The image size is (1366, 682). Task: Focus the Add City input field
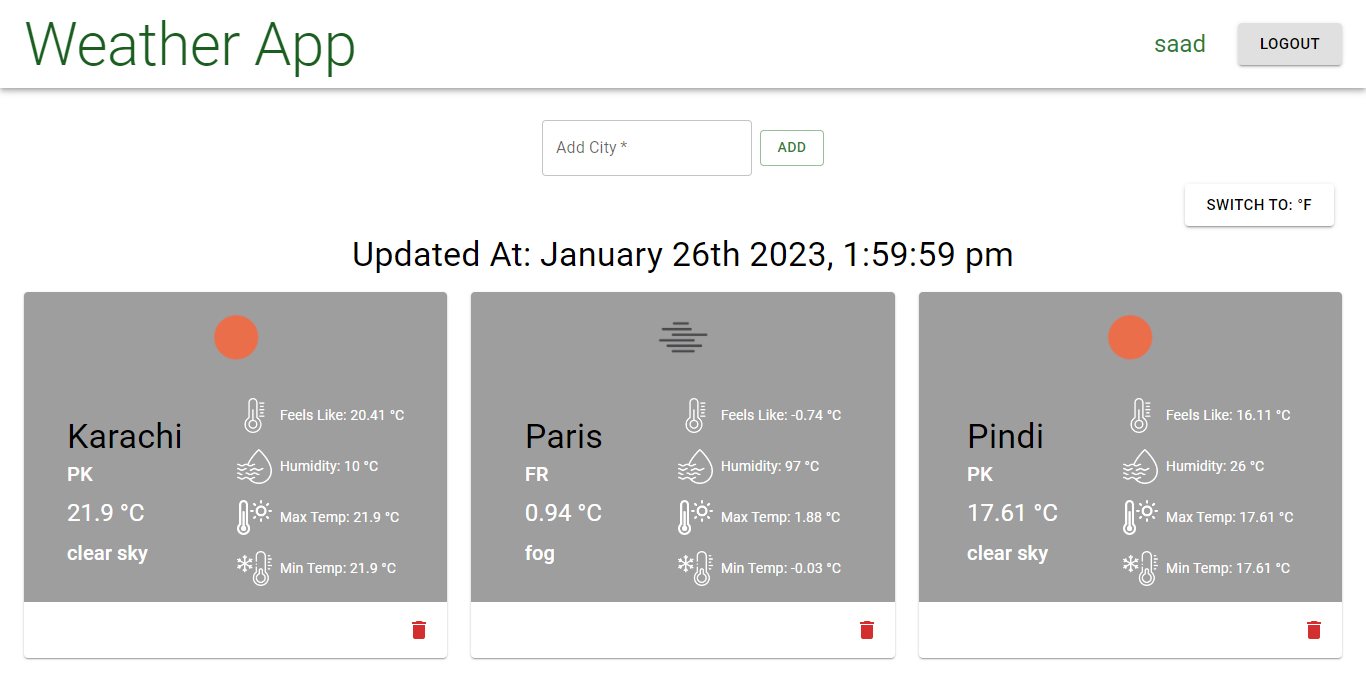point(646,148)
